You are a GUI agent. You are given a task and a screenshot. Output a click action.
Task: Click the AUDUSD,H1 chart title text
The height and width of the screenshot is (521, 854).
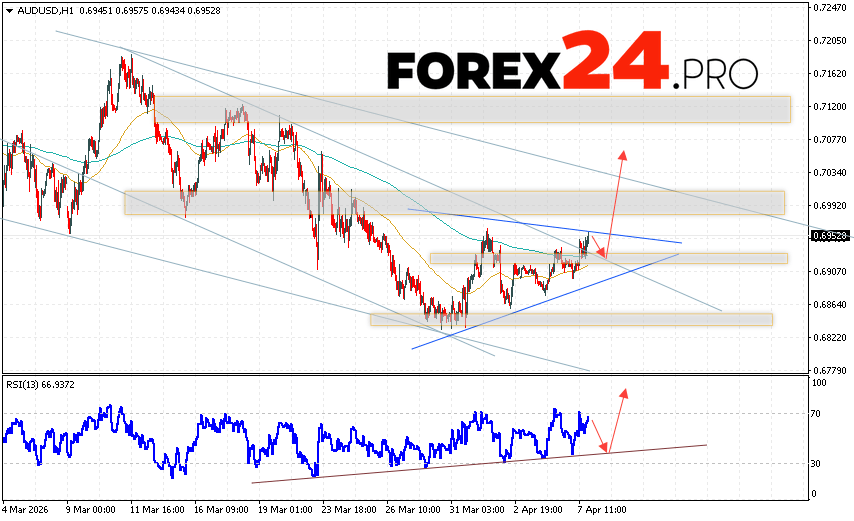point(46,11)
